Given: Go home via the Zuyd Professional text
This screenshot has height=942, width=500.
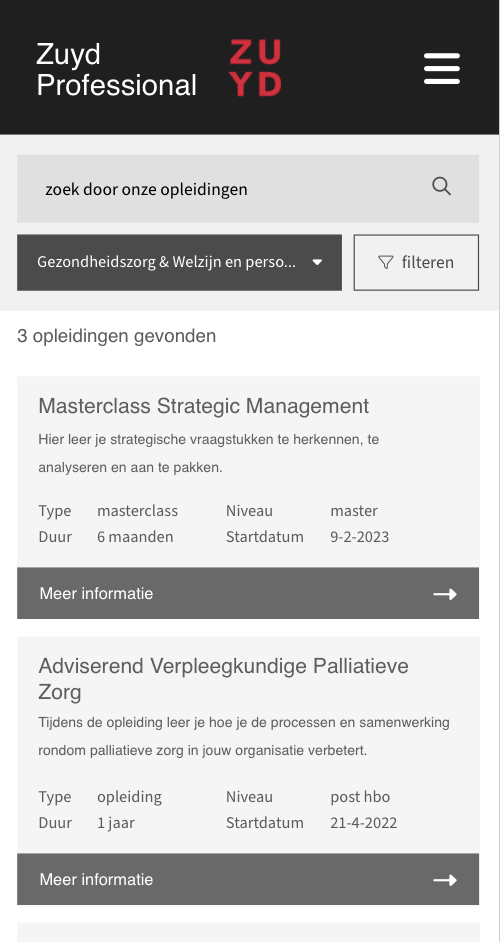Looking at the screenshot, I should coord(116,70).
